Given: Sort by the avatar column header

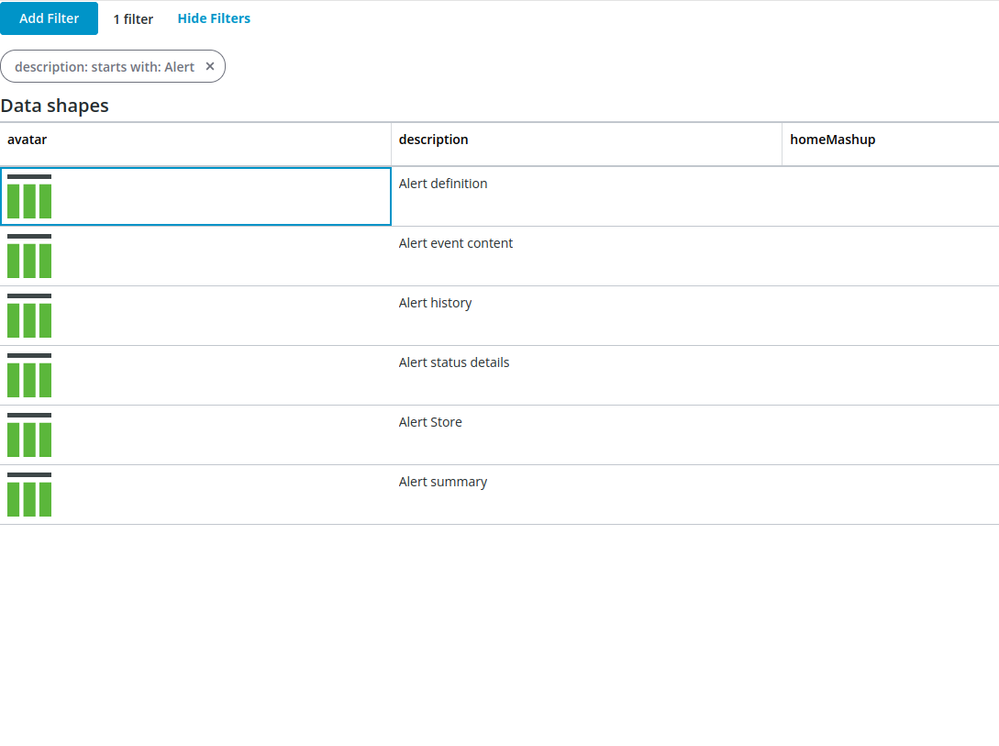Looking at the screenshot, I should click(x=27, y=140).
